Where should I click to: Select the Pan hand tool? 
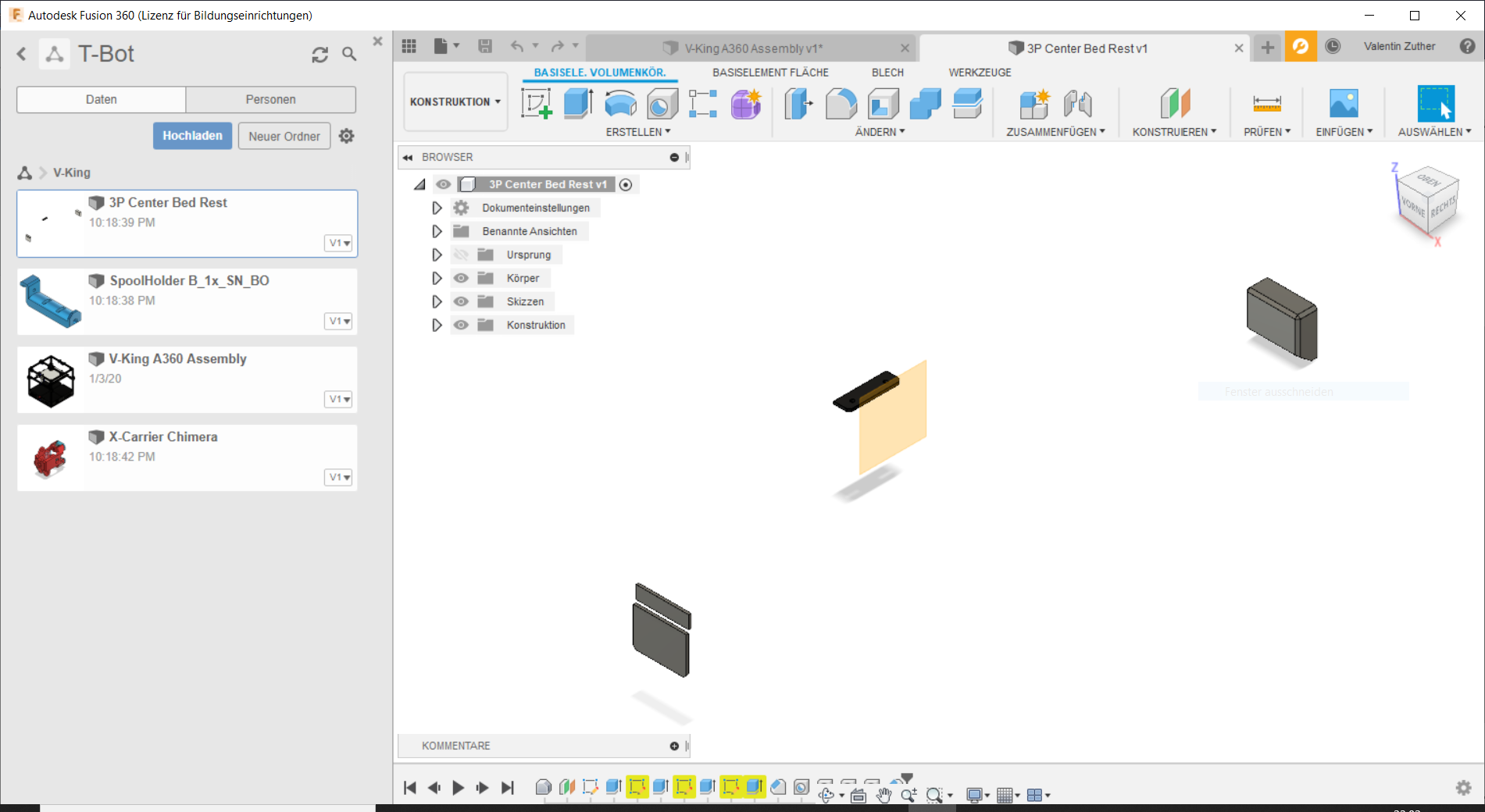pyautogui.click(x=884, y=795)
